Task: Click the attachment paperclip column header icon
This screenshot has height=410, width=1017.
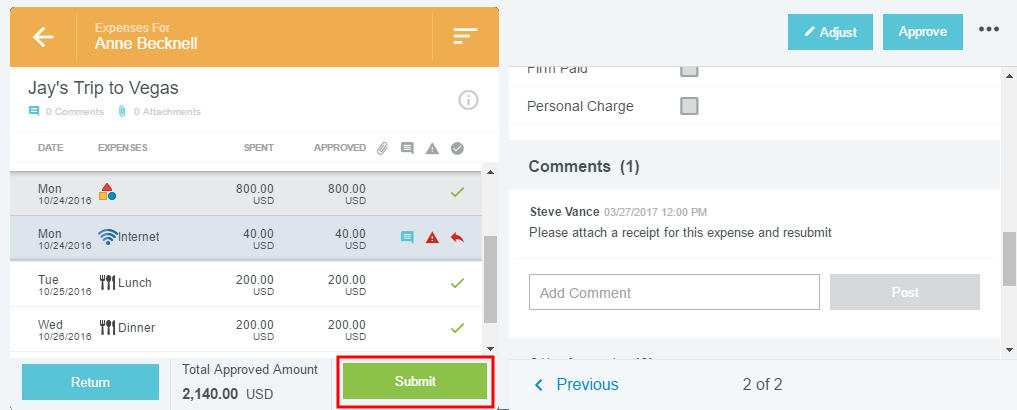Action: tap(382, 149)
